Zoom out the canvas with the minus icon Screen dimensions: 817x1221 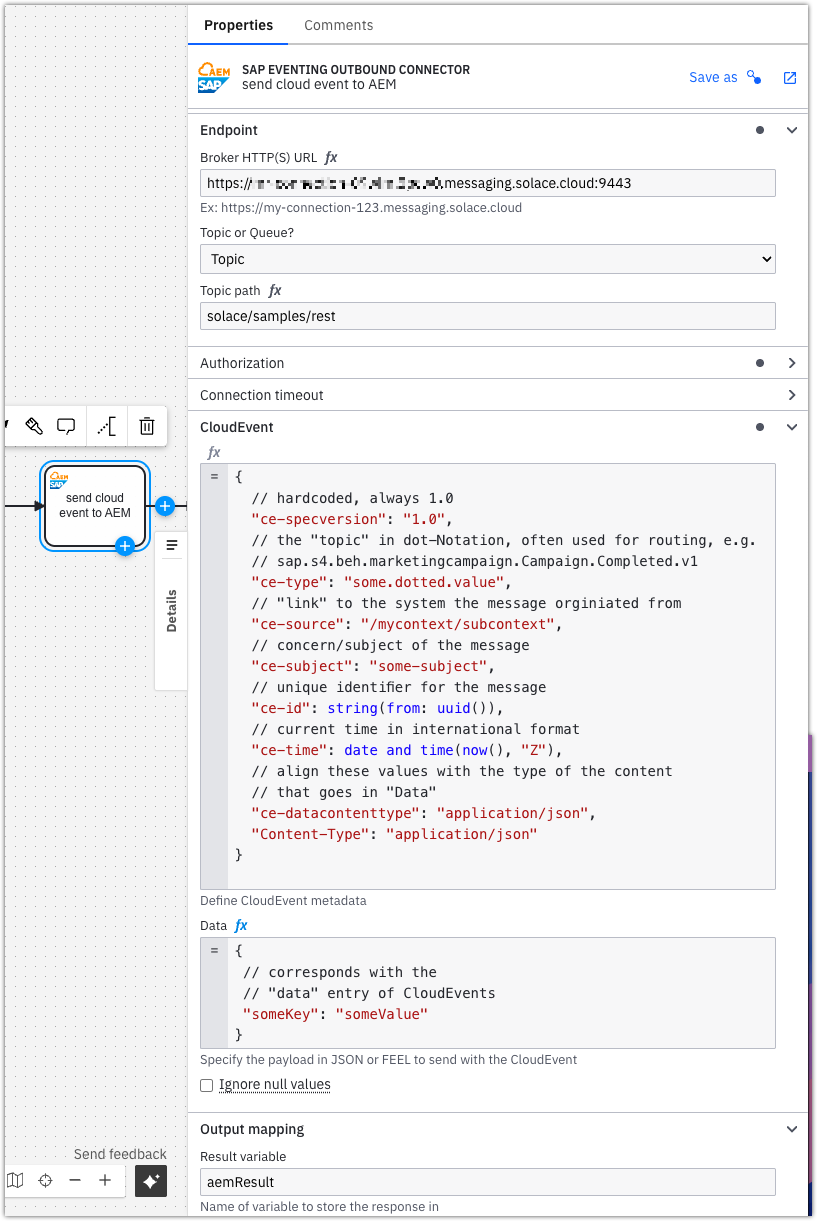[75, 1181]
